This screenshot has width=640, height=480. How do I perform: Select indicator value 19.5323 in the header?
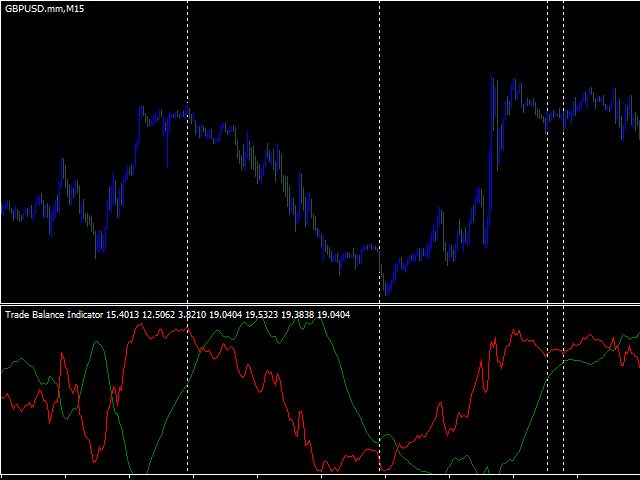pyautogui.click(x=262, y=315)
